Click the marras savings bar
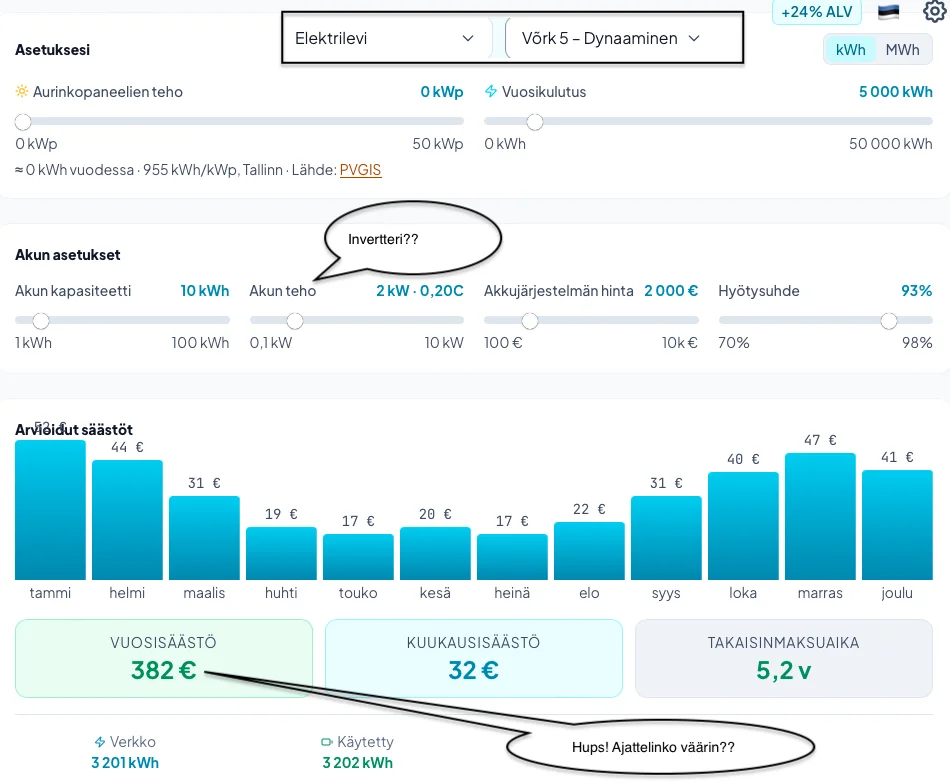The image size is (950, 783). [820, 516]
